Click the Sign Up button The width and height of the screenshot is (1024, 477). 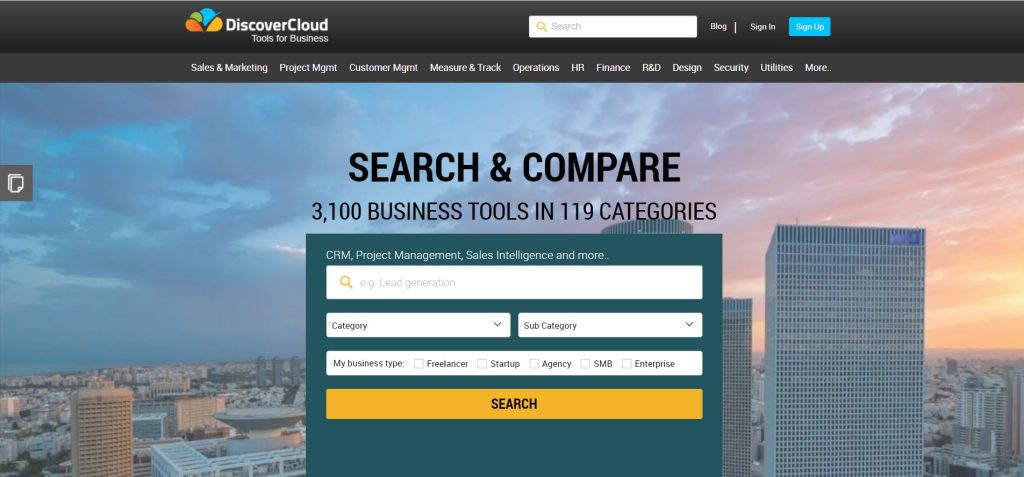pyautogui.click(x=810, y=27)
